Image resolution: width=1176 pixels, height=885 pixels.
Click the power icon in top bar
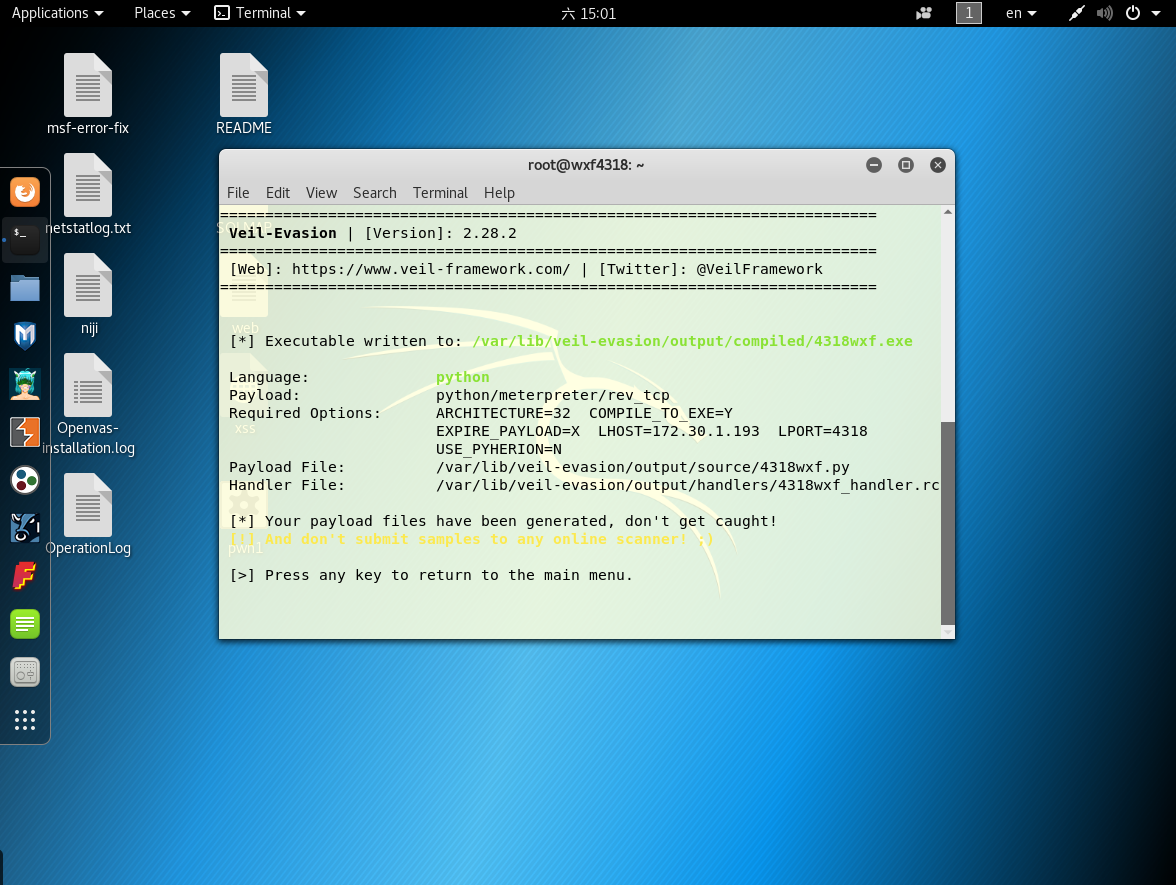1133,13
